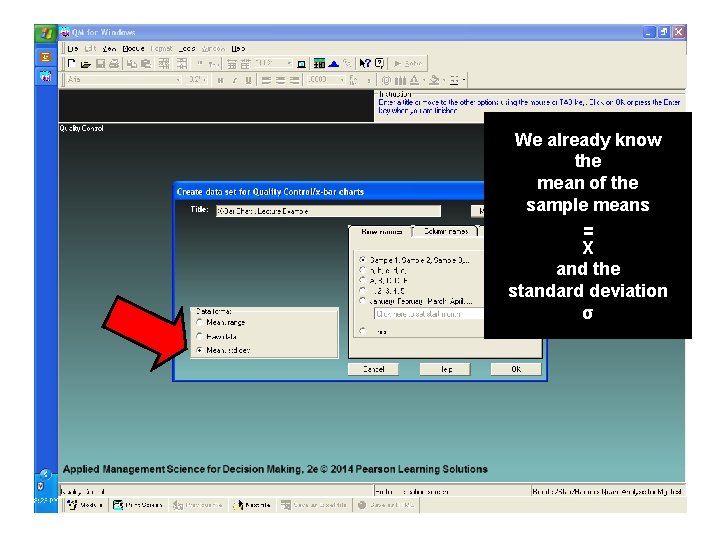Open the Module menu
Screen dimensions: 720x540
[x=133, y=48]
